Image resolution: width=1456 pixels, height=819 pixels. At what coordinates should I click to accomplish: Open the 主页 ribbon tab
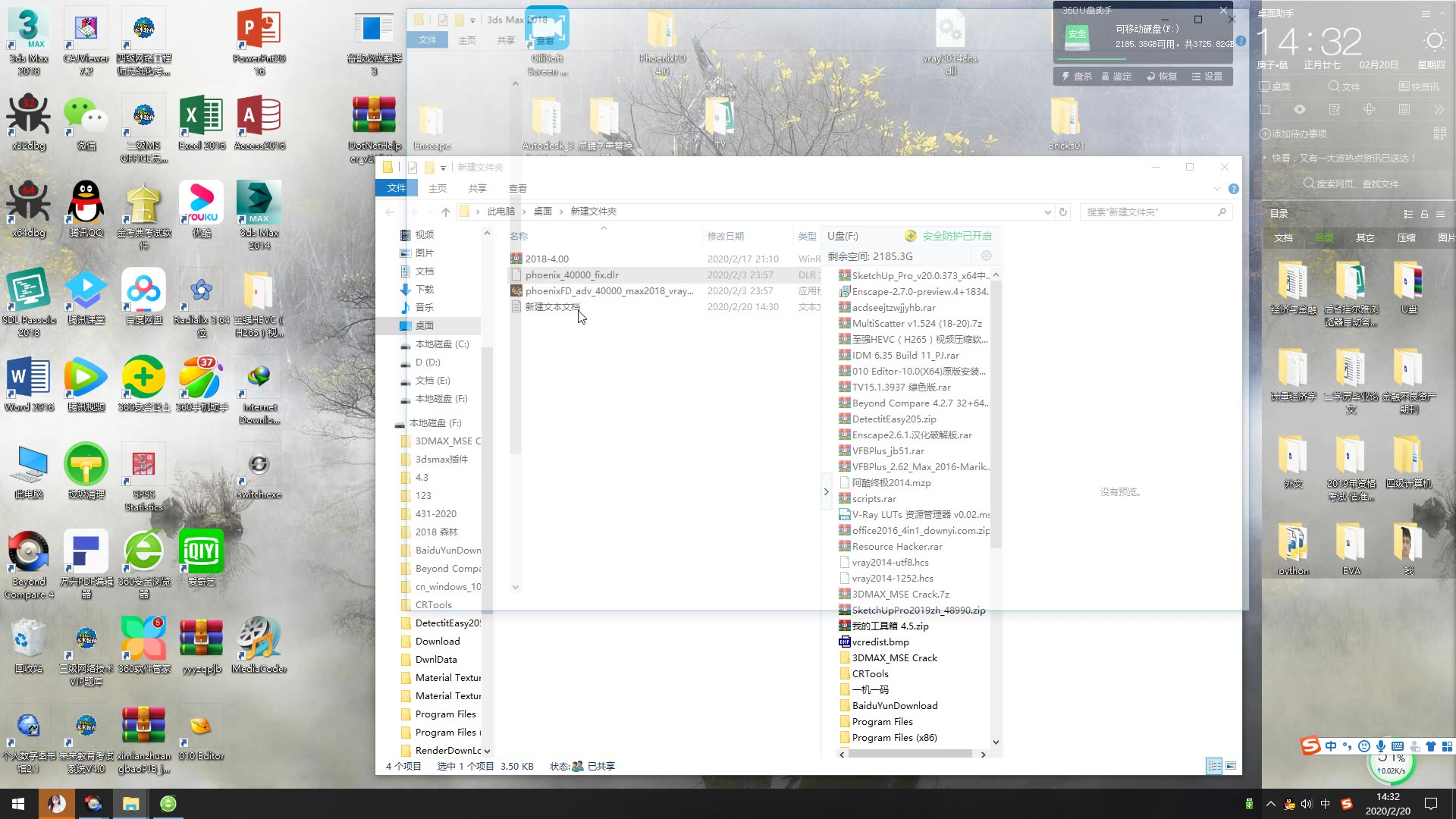[x=438, y=189]
